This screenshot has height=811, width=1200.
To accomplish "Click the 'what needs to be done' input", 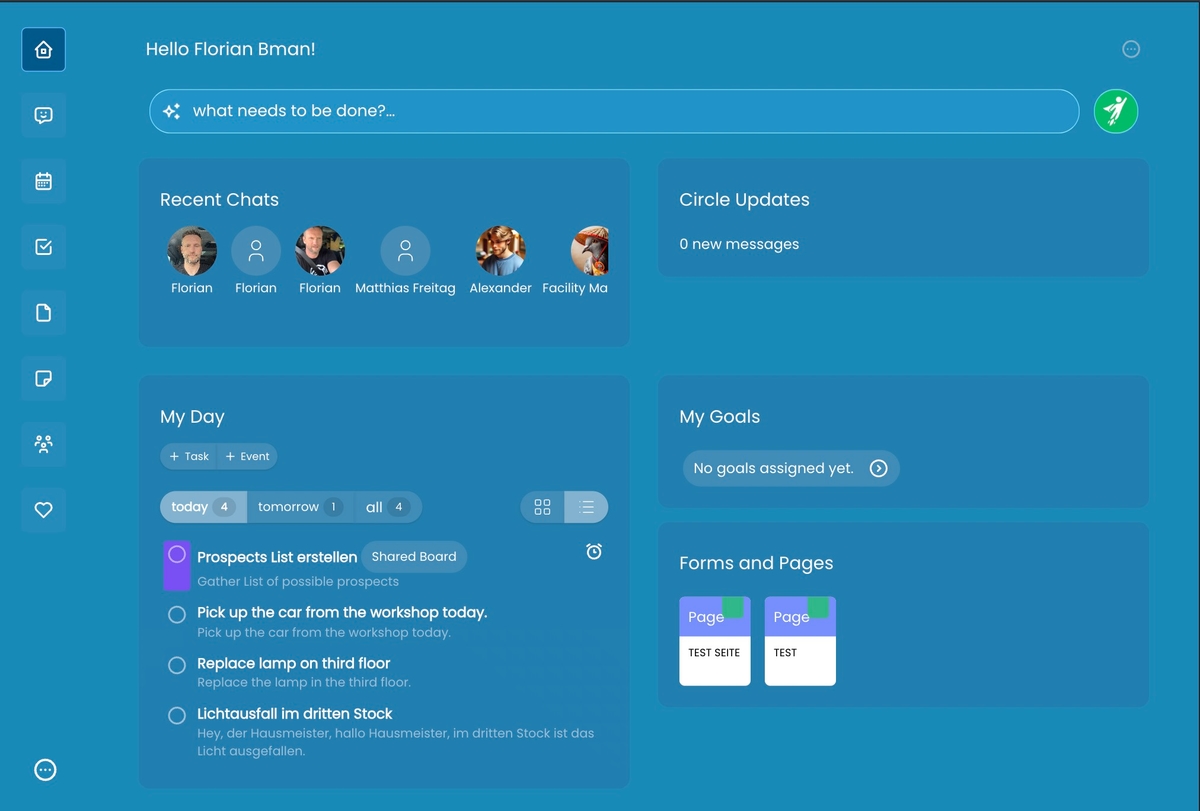I will click(614, 111).
